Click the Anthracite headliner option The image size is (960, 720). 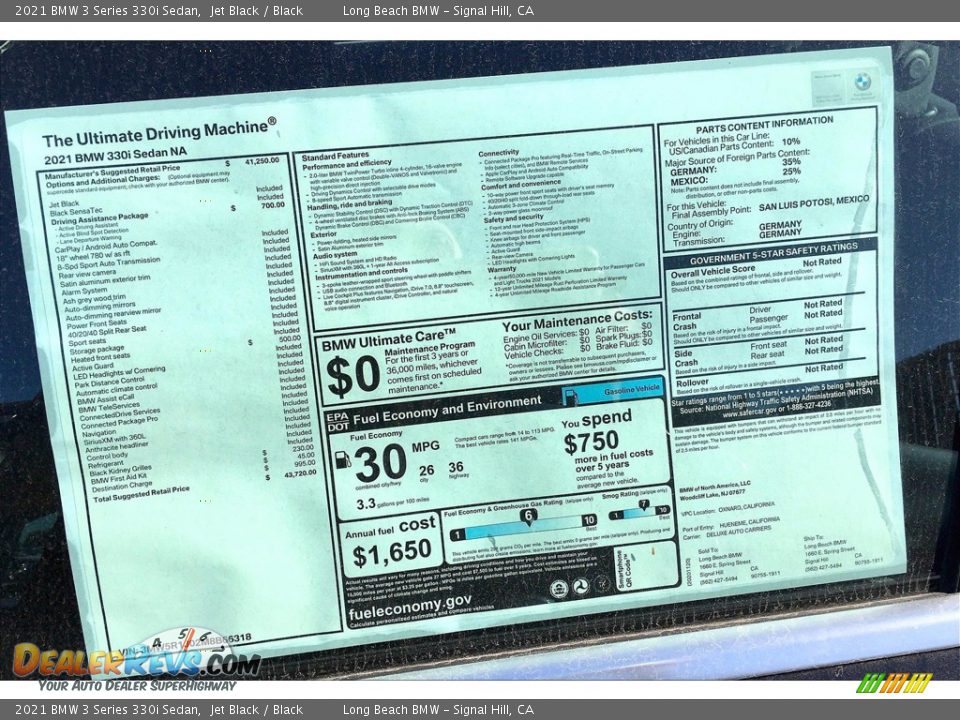116,448
